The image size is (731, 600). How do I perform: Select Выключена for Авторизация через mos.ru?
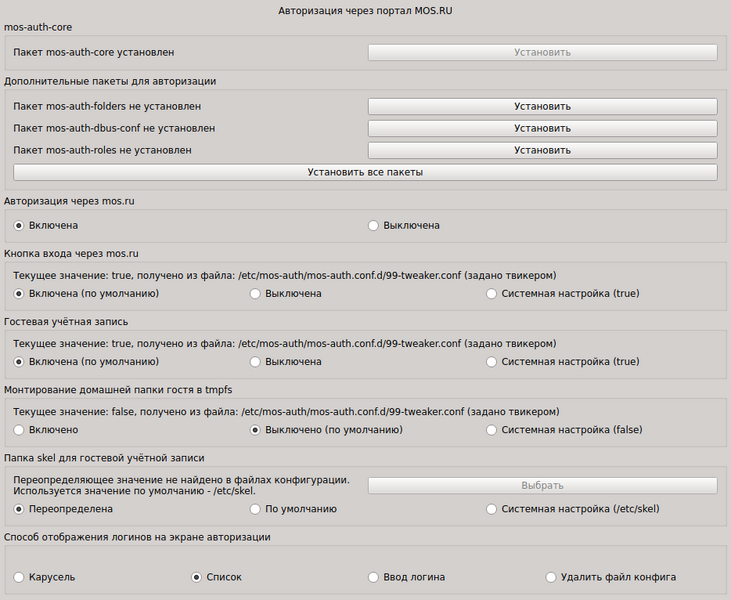click(x=374, y=226)
